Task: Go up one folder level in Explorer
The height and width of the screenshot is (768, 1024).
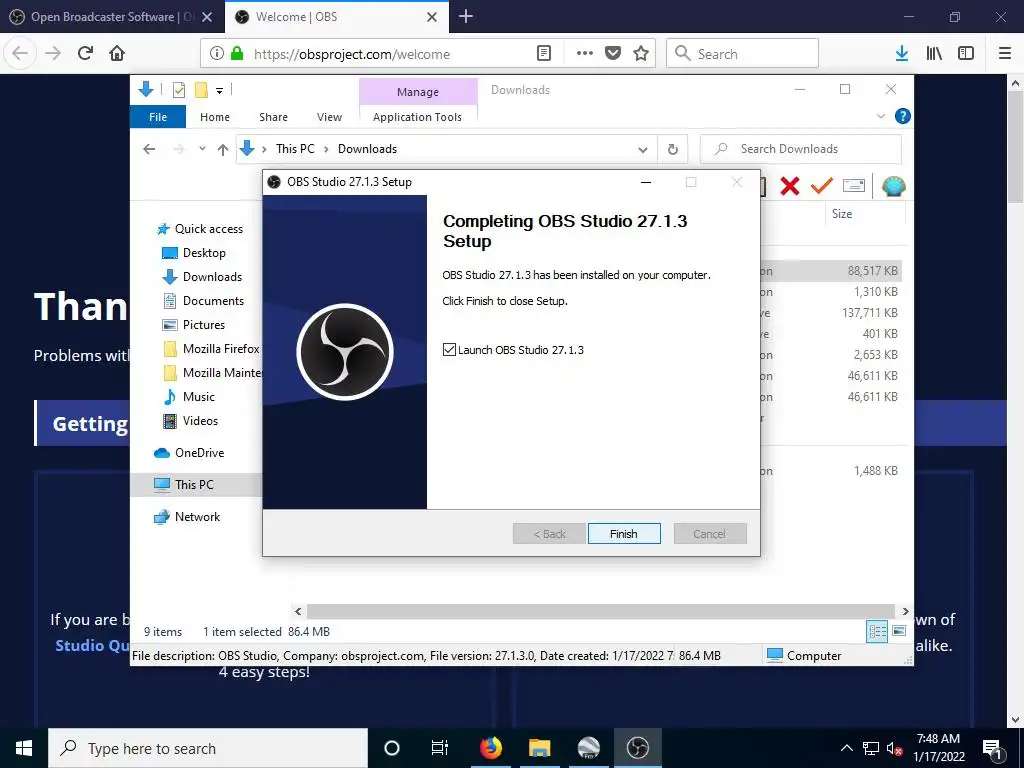Action: point(223,150)
